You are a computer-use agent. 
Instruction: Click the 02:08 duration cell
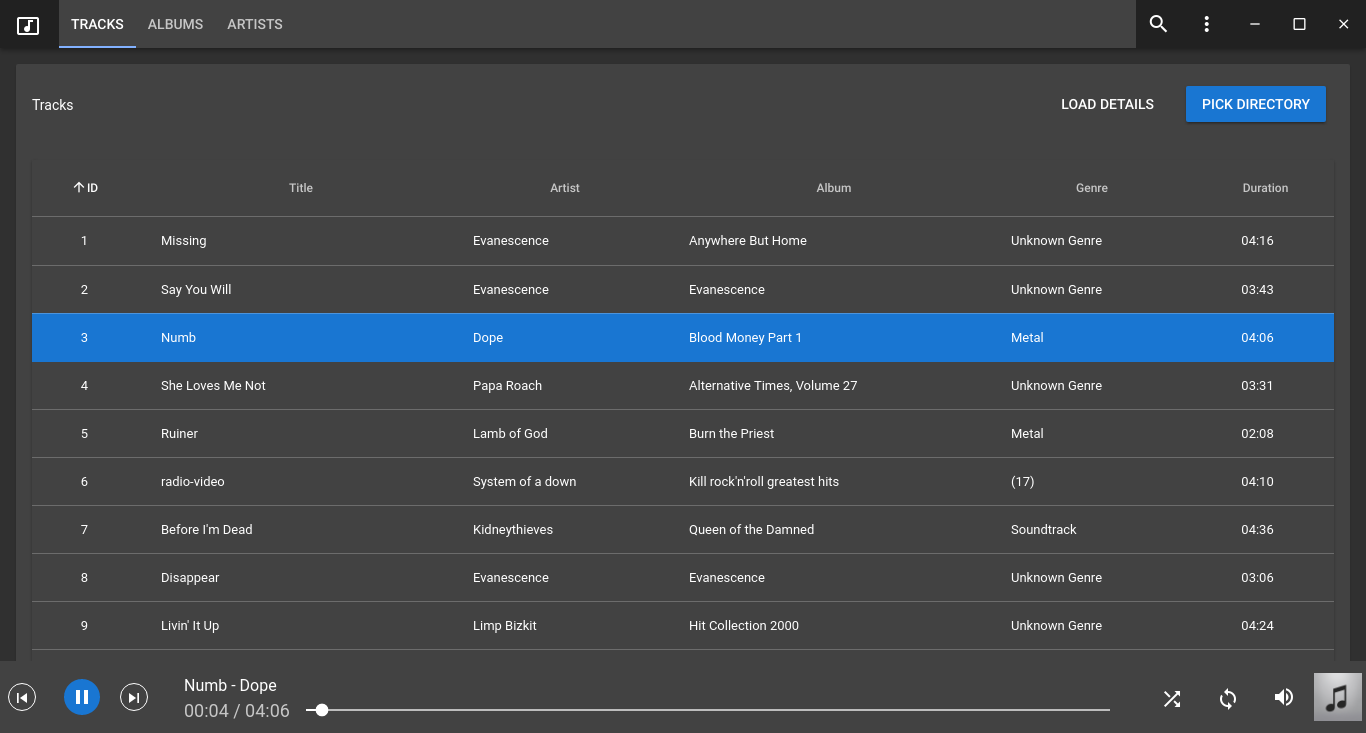(x=1257, y=434)
